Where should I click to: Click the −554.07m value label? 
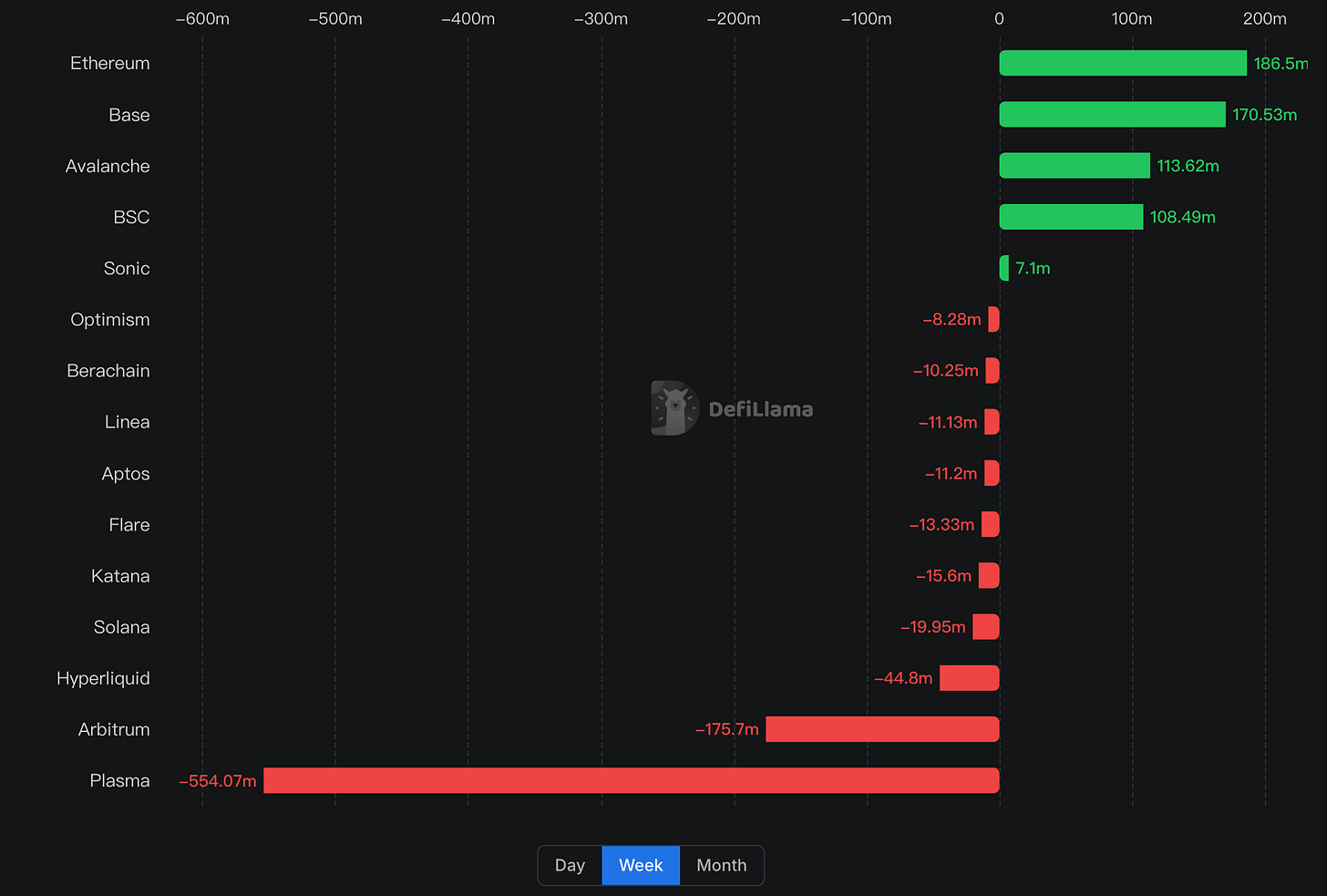click(x=218, y=780)
